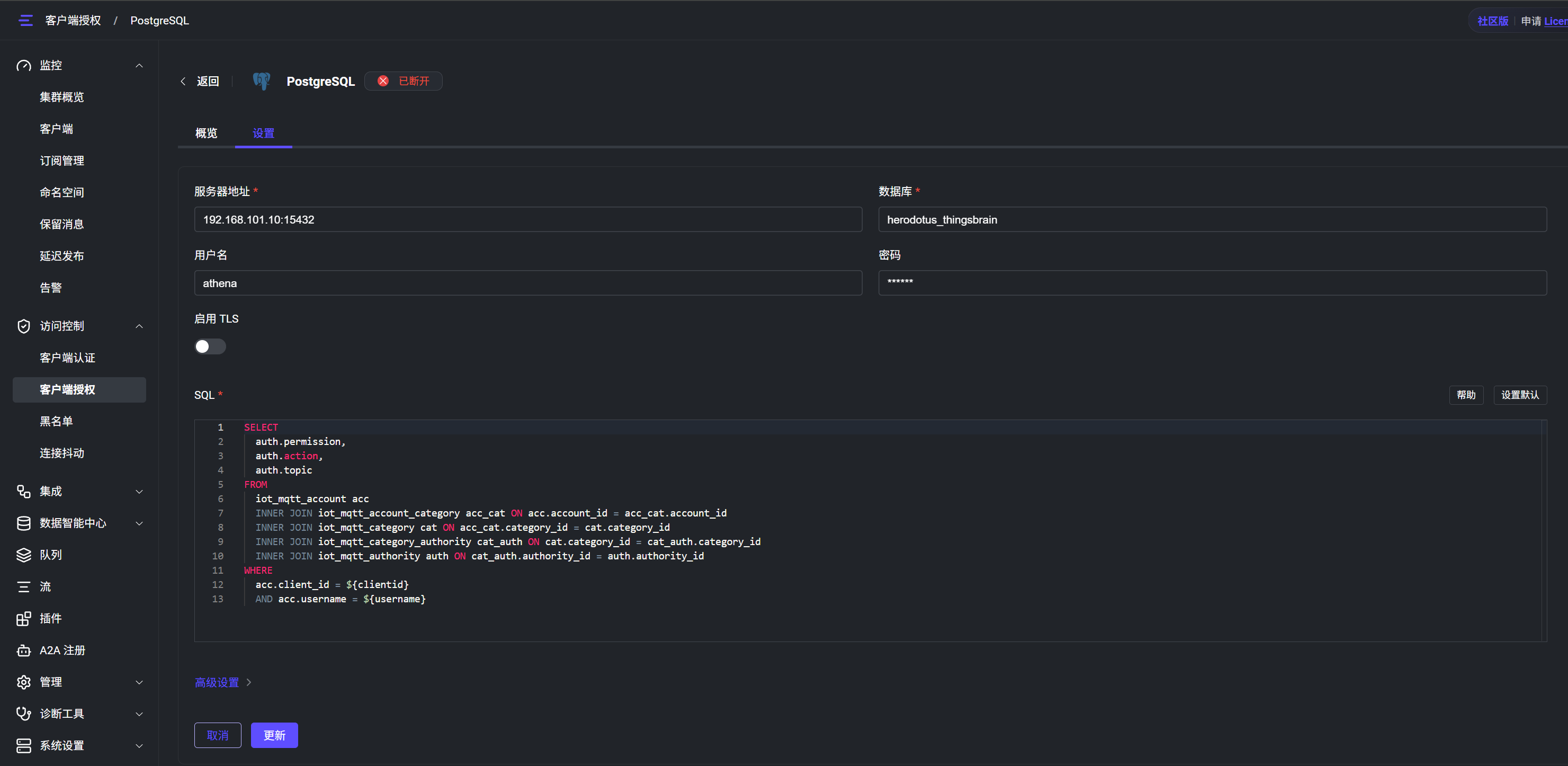Image resolution: width=1568 pixels, height=766 pixels.
Task: Click the 队列 layers icon
Action: 24,555
